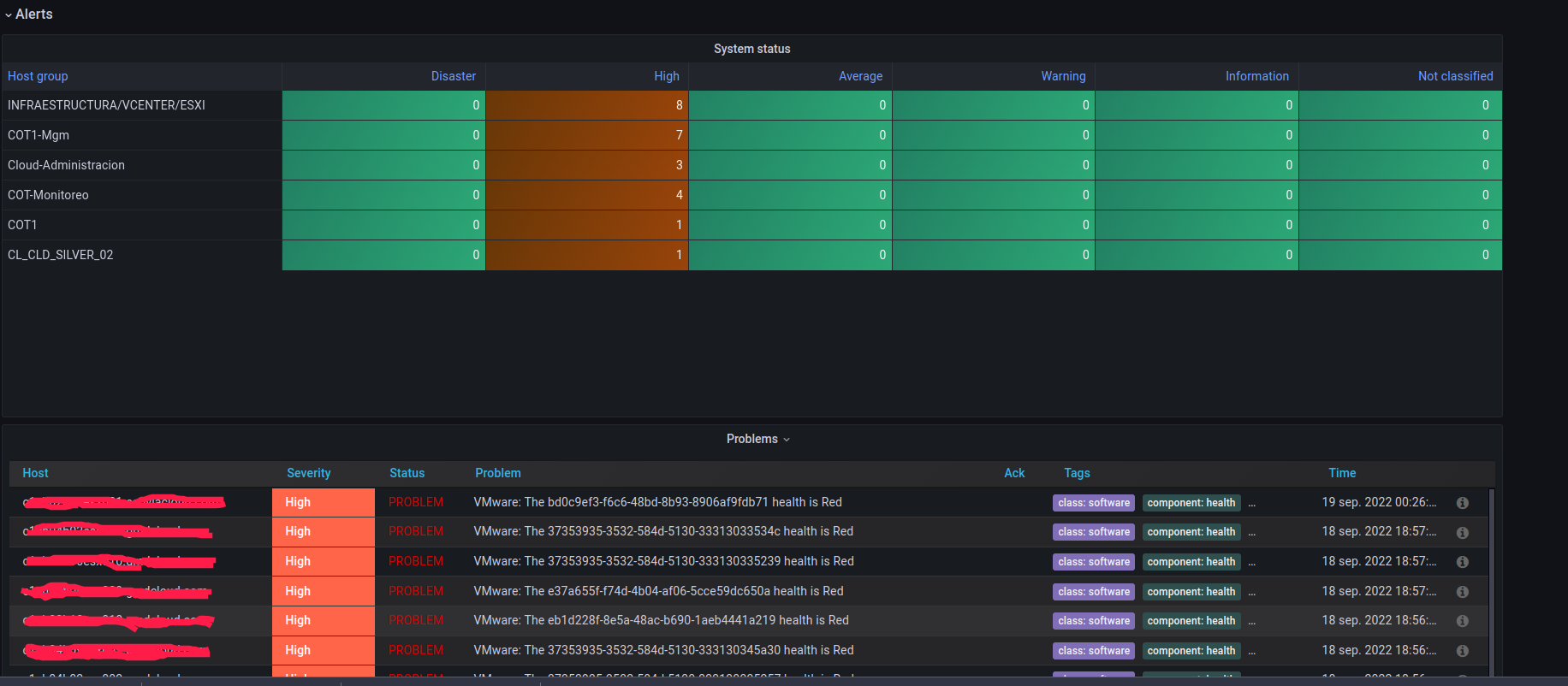Click info icon for bd0c9ef3 problem row
The image size is (1568, 686).
coord(1462,503)
